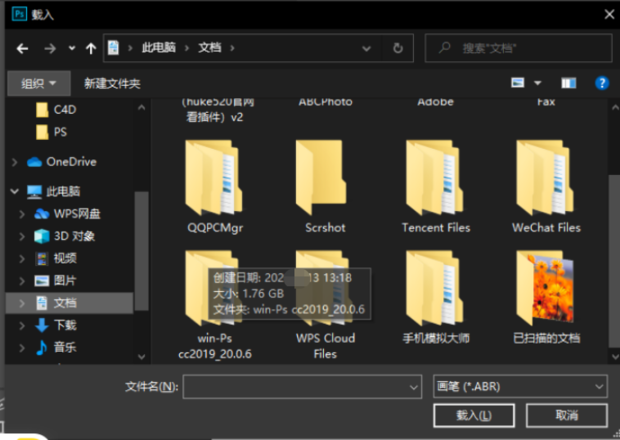The width and height of the screenshot is (620, 440).
Task: Select the C4D folder in sidebar
Action: [56, 110]
